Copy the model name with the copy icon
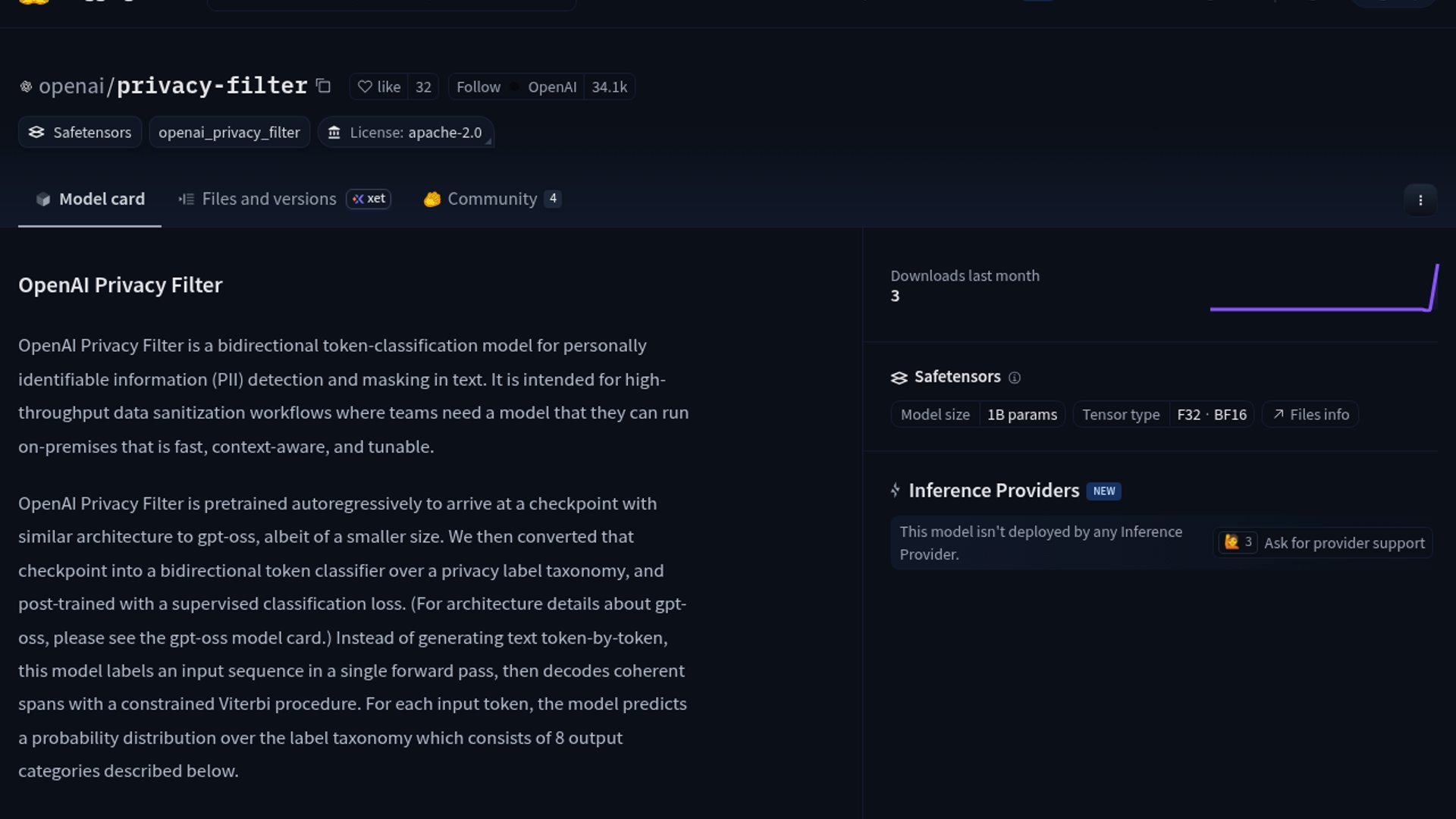The height and width of the screenshot is (819, 1456). 323,86
